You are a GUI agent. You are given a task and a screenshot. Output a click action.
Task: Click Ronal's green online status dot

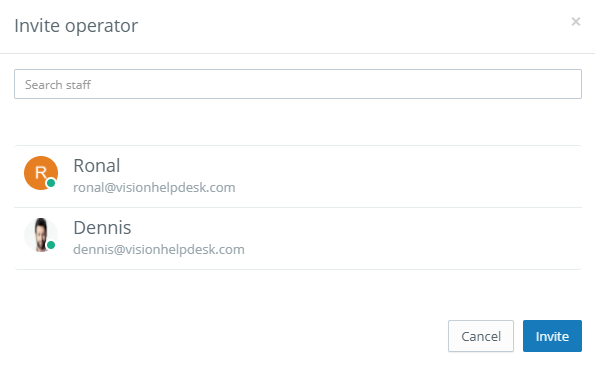point(51,183)
